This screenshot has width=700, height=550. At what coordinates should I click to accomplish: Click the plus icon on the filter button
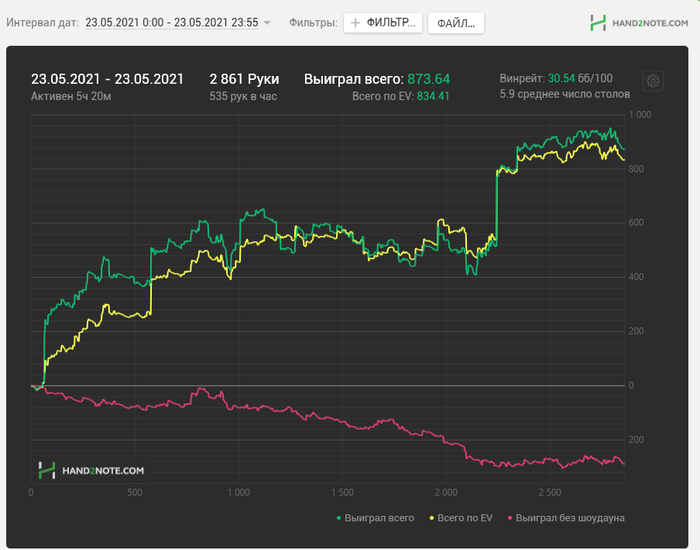[x=355, y=23]
